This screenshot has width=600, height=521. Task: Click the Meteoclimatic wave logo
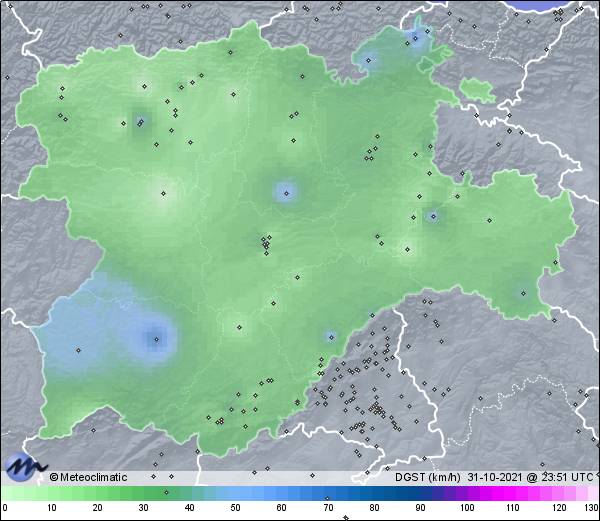pyautogui.click(x=24, y=467)
